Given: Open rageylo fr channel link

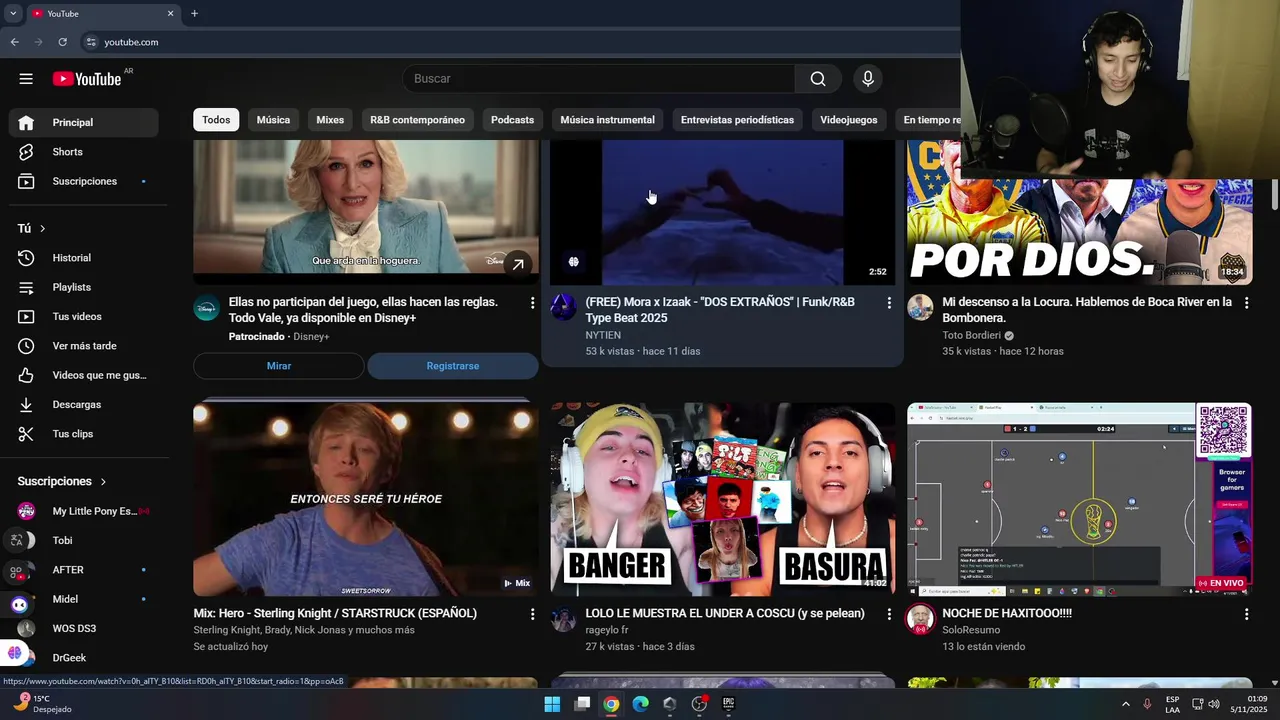Looking at the screenshot, I should pyautogui.click(x=607, y=630).
